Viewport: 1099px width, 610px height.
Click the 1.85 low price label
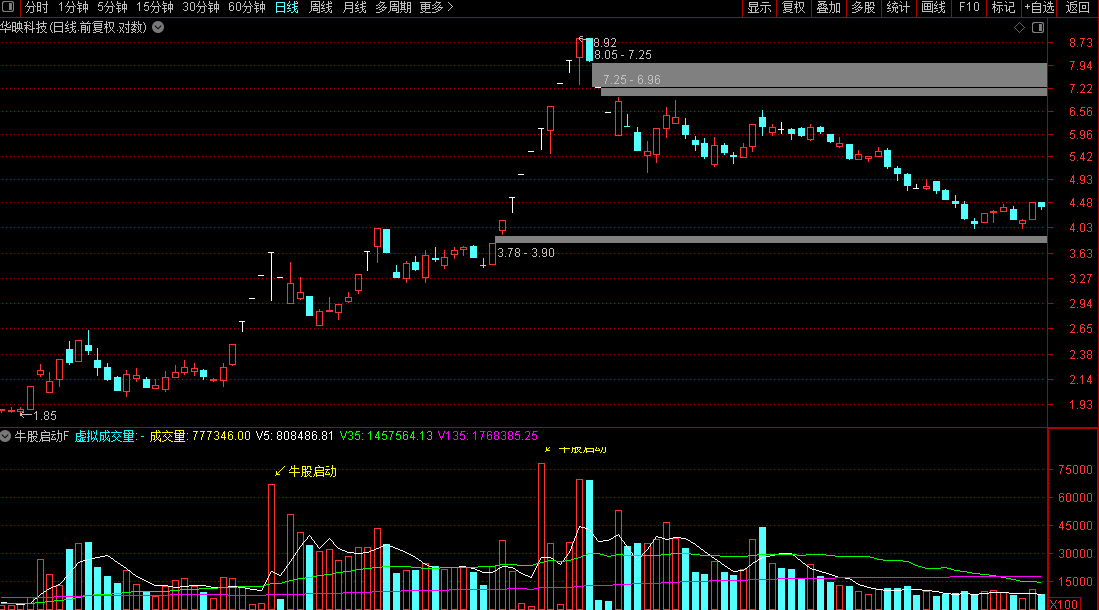pyautogui.click(x=45, y=416)
